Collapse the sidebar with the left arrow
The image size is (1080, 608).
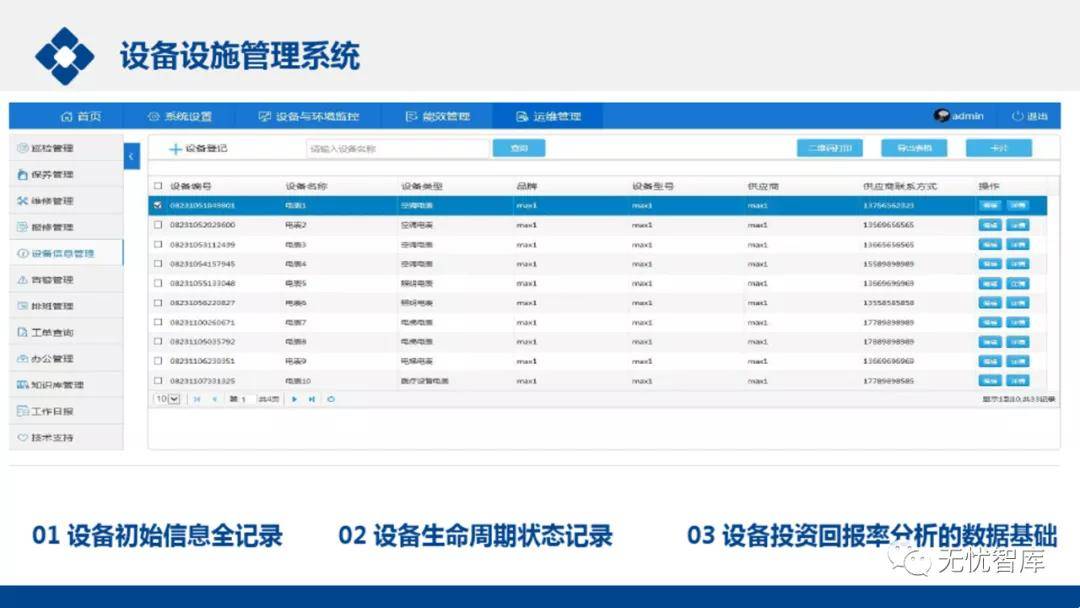(132, 157)
